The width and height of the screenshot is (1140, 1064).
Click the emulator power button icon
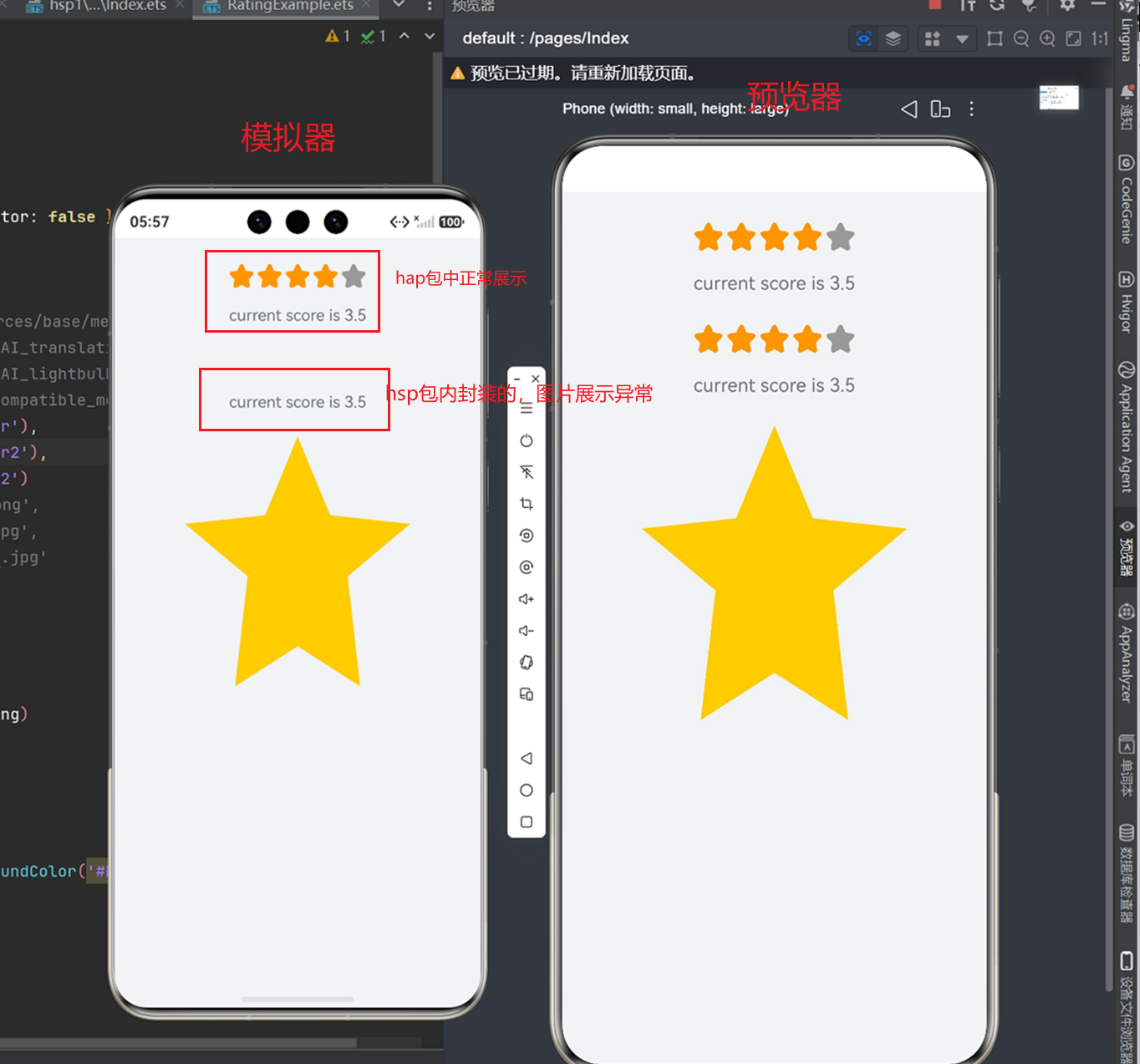pyautogui.click(x=527, y=440)
